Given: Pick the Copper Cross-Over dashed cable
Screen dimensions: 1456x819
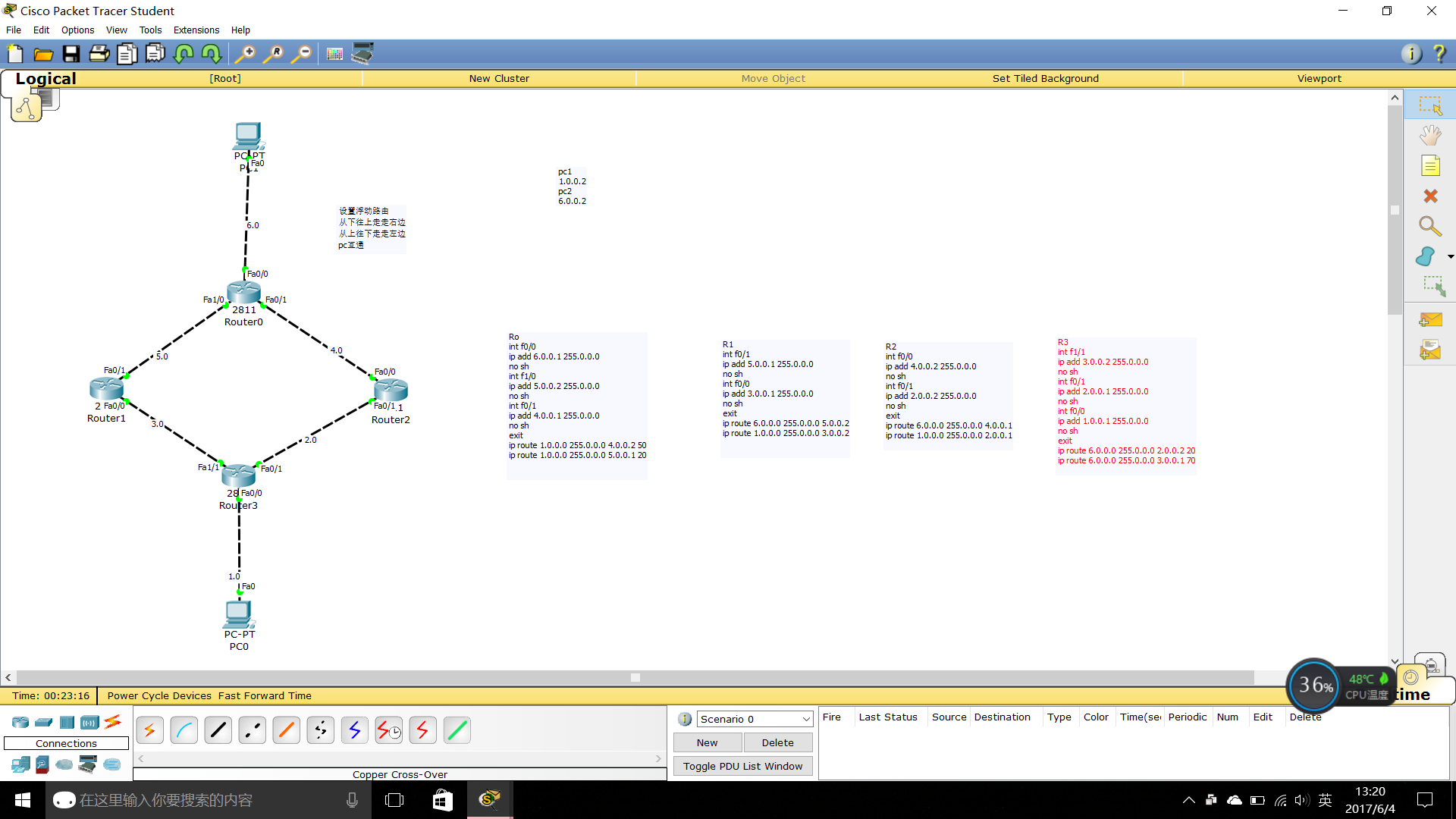Looking at the screenshot, I should [253, 730].
